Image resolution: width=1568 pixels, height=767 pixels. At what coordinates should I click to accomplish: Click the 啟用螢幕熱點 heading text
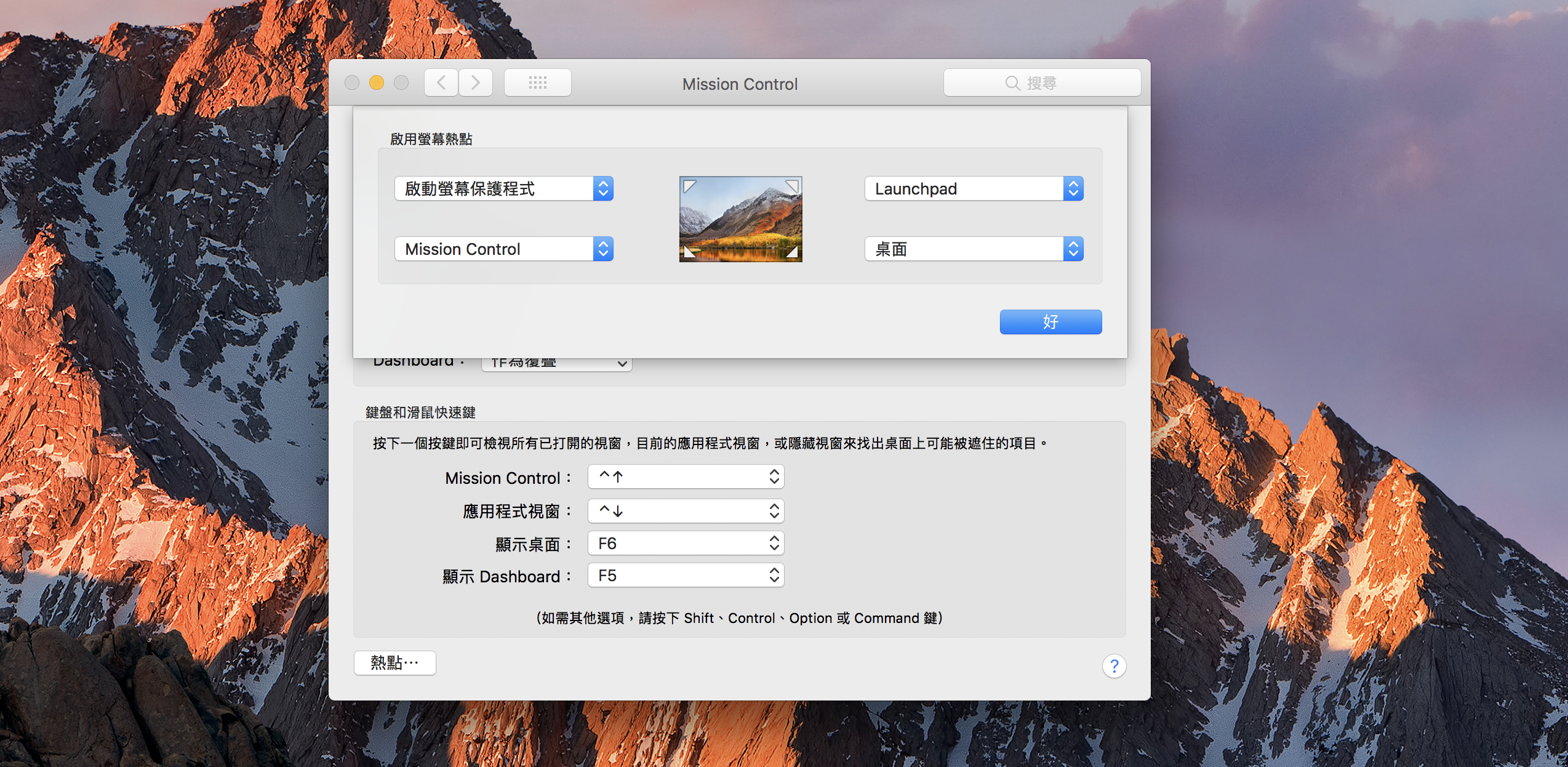click(431, 139)
